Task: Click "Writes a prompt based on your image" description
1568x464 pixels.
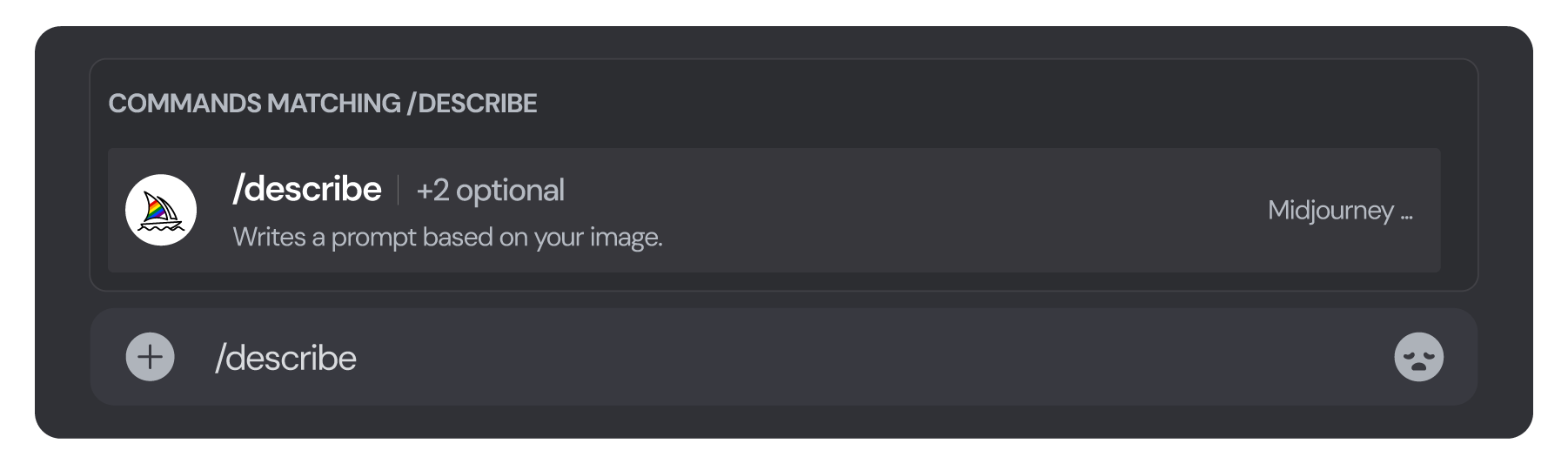Action: pyautogui.click(x=447, y=237)
